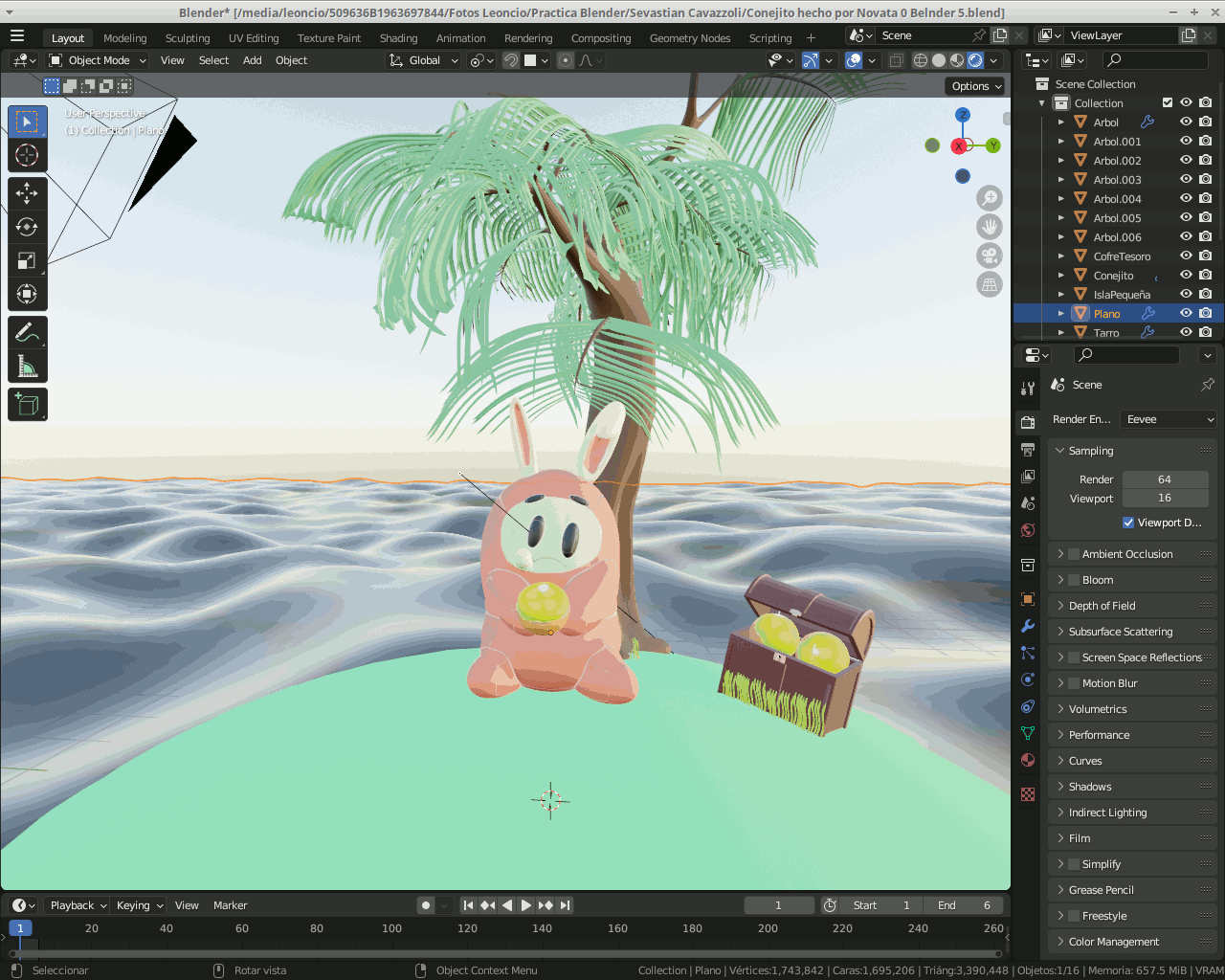
Task: Click the Z axis on navigation gizmo
Action: click(963, 114)
